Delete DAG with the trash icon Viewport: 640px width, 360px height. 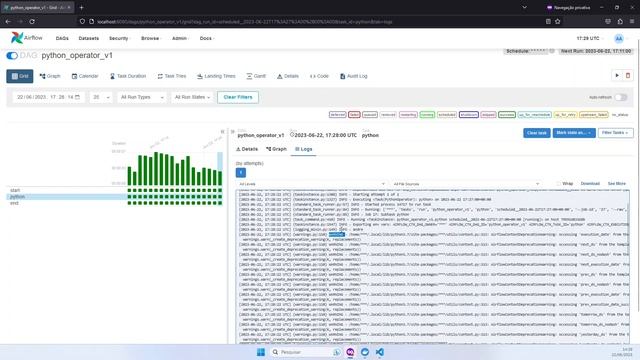628,76
